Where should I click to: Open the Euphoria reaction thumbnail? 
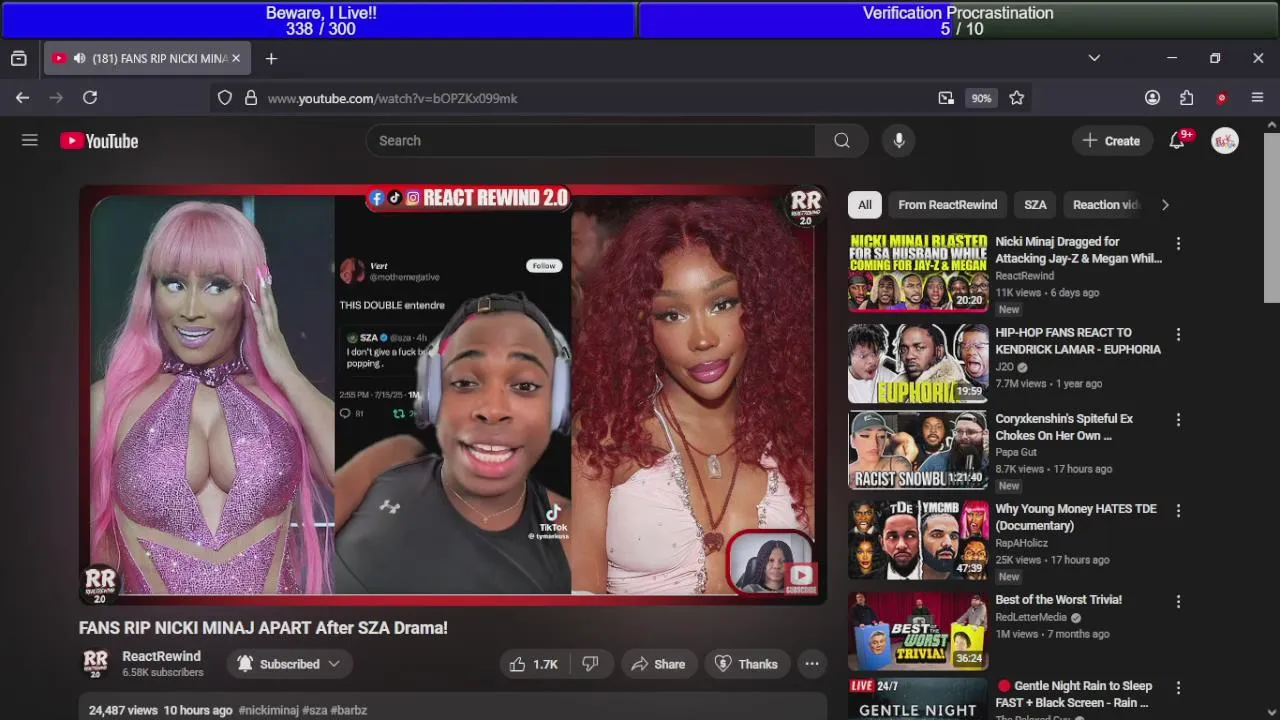click(918, 363)
